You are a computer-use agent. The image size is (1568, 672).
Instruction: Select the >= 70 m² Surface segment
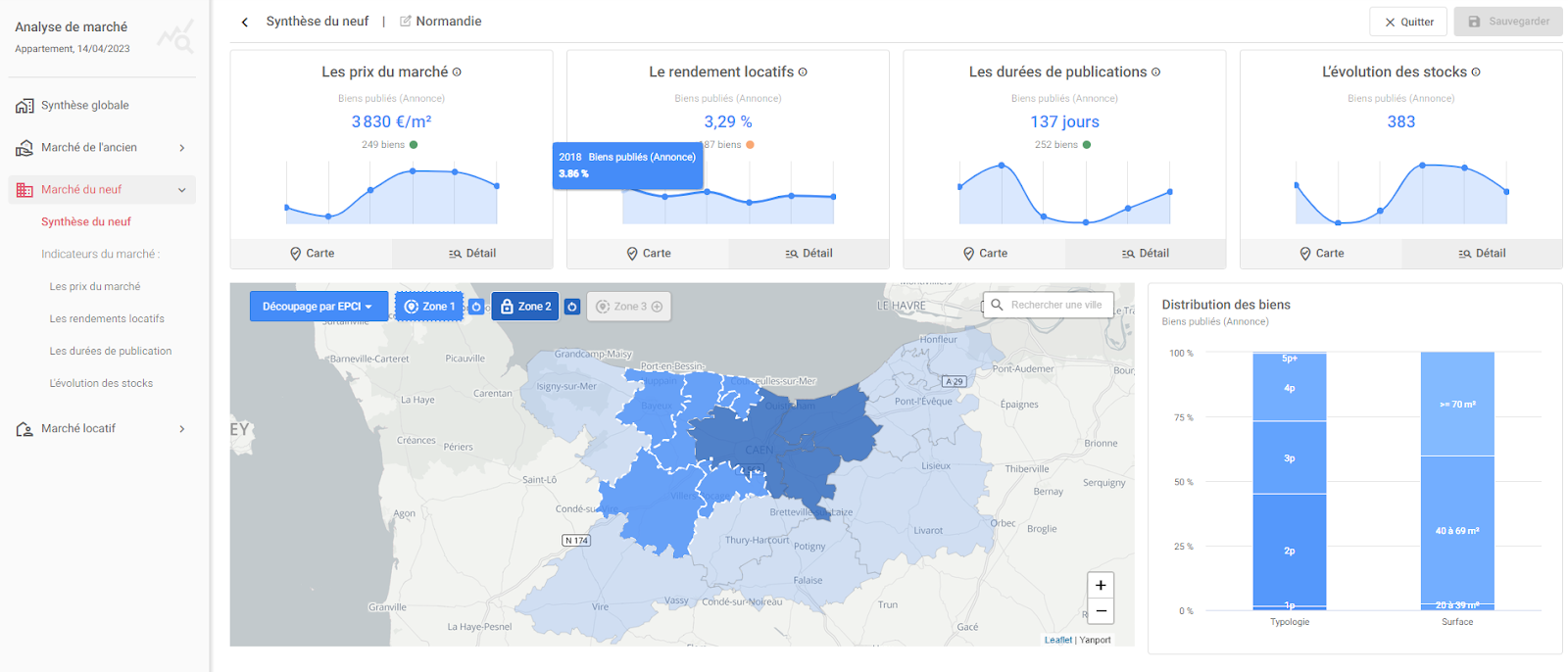point(1457,405)
